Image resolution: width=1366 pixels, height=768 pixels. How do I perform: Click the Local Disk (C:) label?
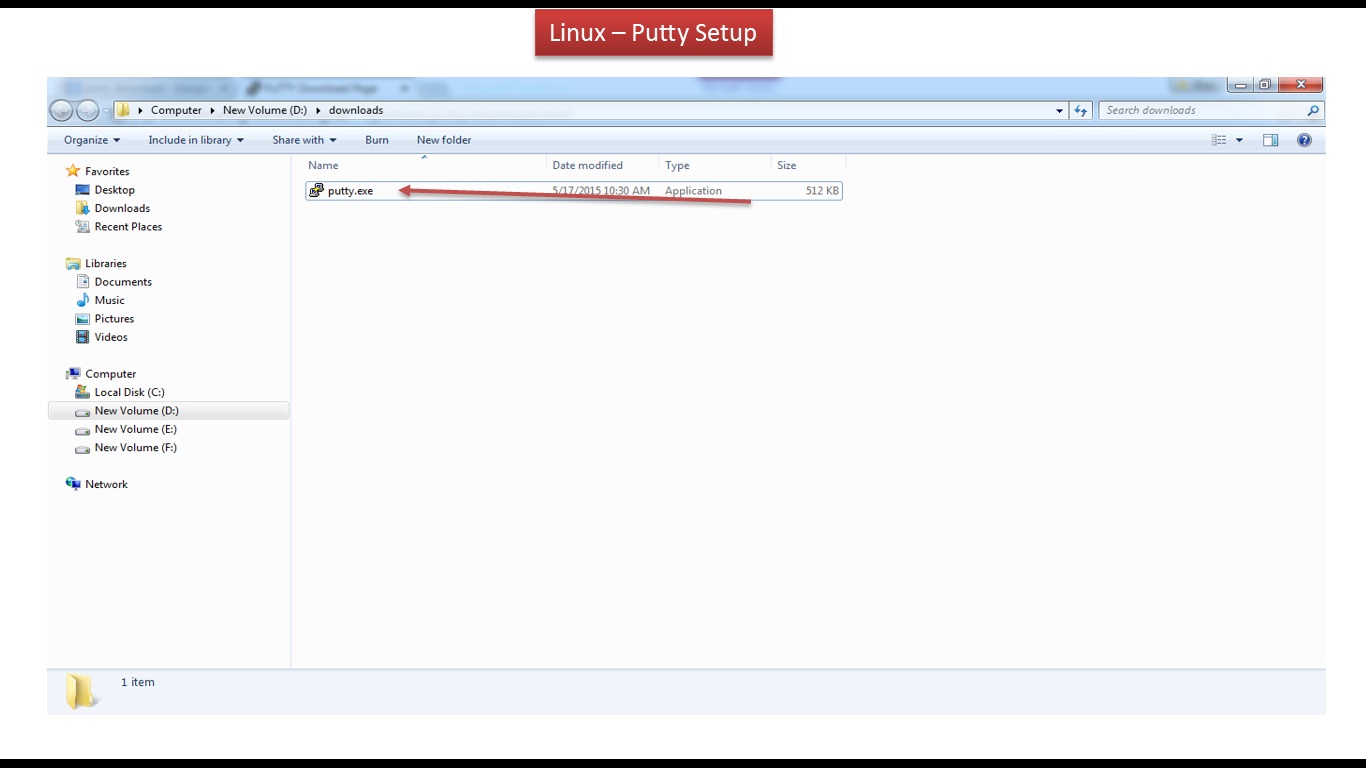(x=129, y=393)
